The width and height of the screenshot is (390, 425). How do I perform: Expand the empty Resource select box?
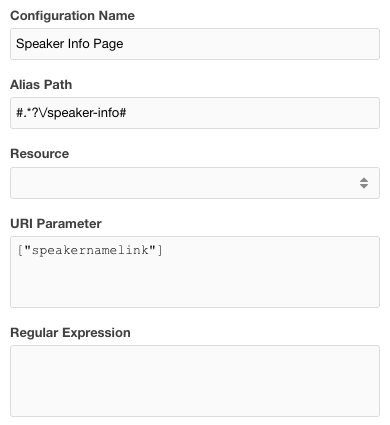(195, 183)
